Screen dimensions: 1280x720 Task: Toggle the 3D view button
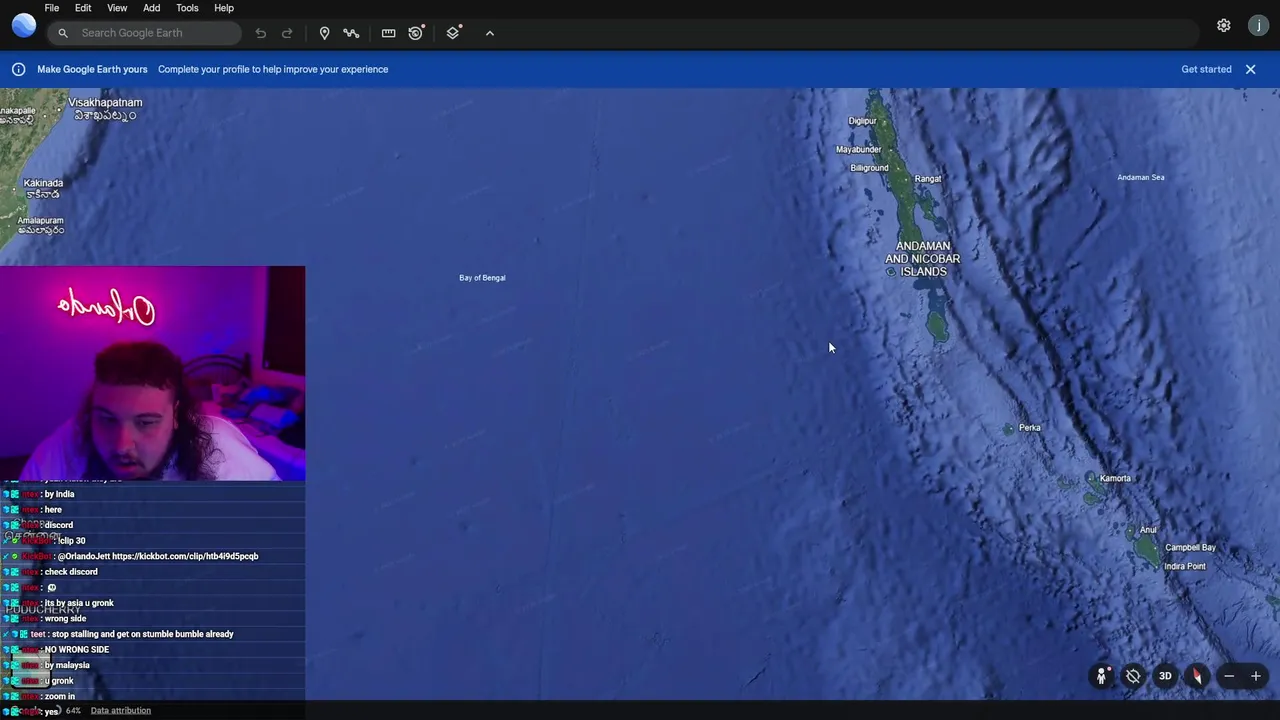pyautogui.click(x=1165, y=676)
